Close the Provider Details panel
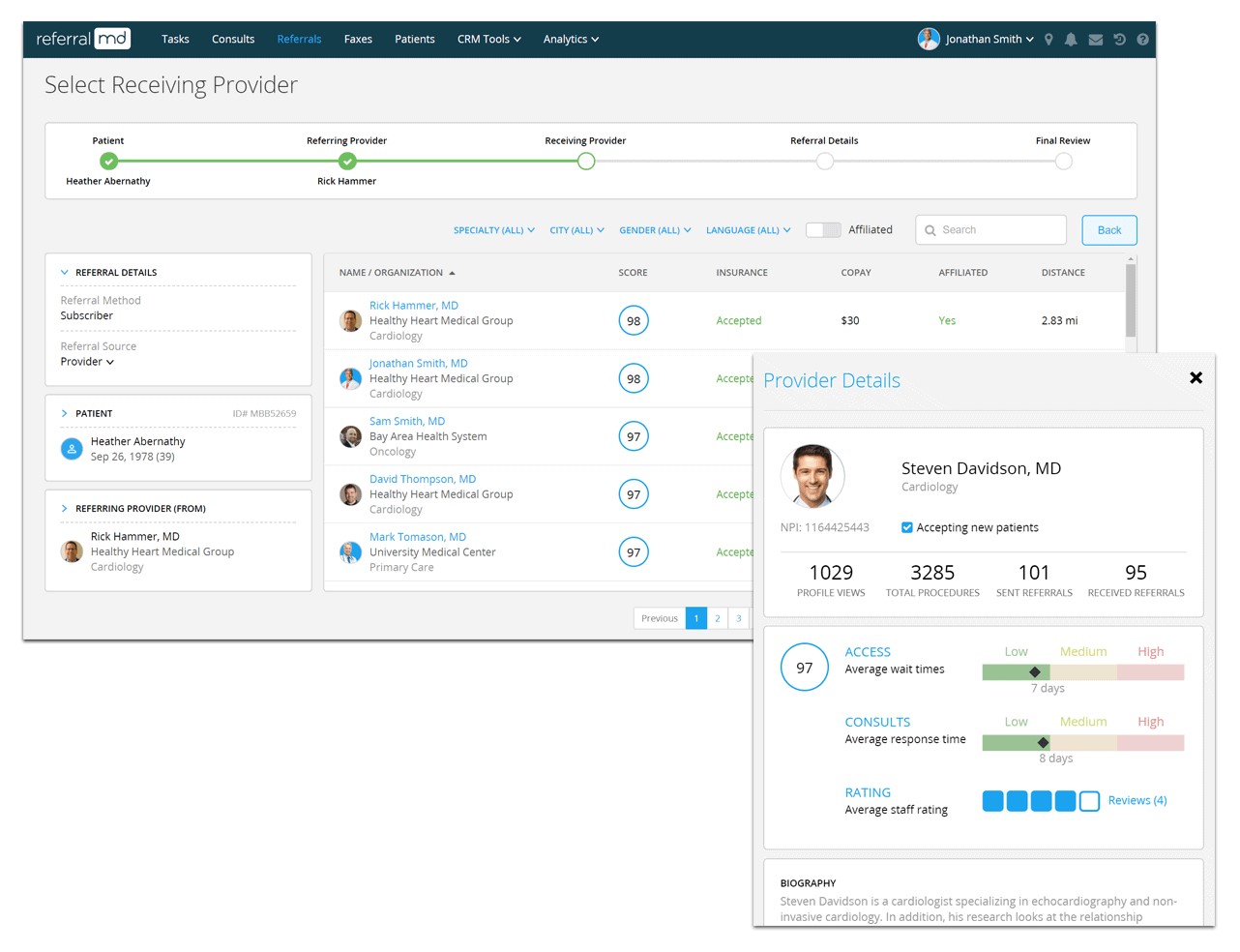The image size is (1240, 952). coord(1196,378)
